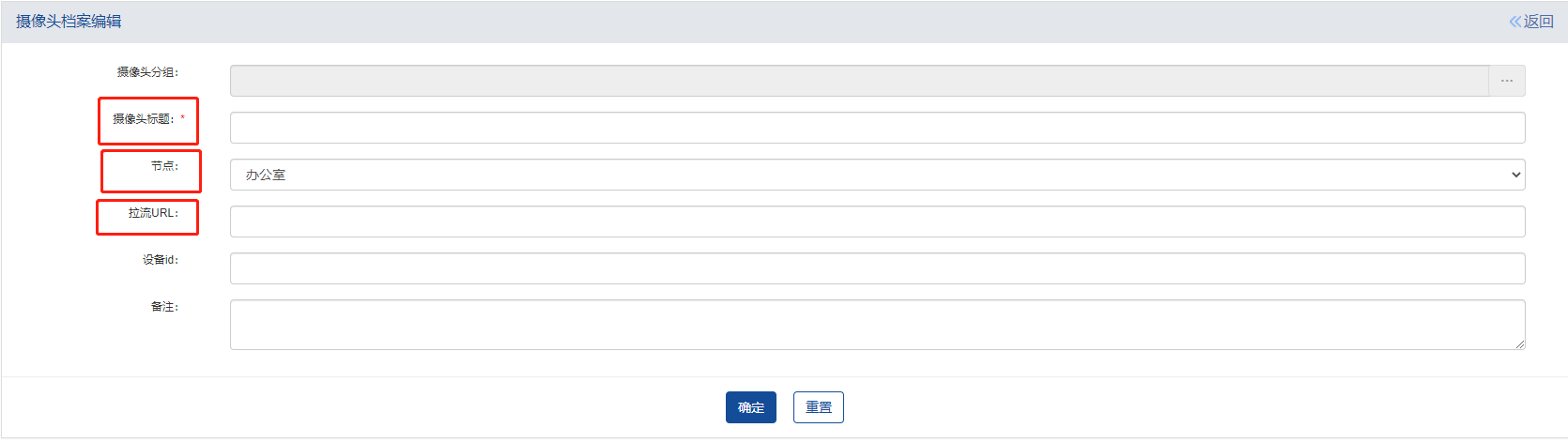
Task: Click into the 设备id input field
Action: tap(877, 268)
